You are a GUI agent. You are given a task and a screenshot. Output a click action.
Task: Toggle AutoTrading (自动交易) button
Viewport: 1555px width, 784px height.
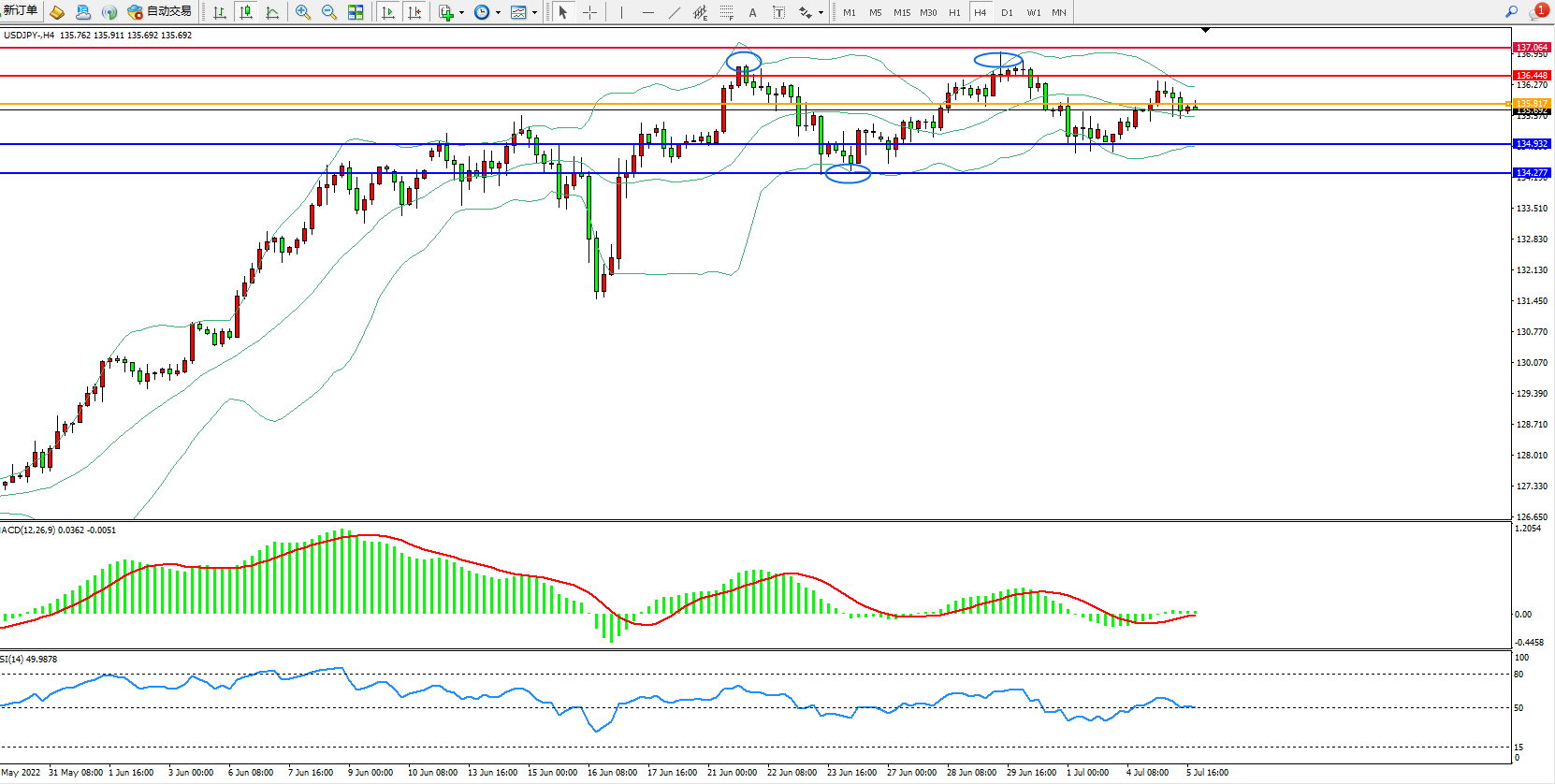click(159, 11)
